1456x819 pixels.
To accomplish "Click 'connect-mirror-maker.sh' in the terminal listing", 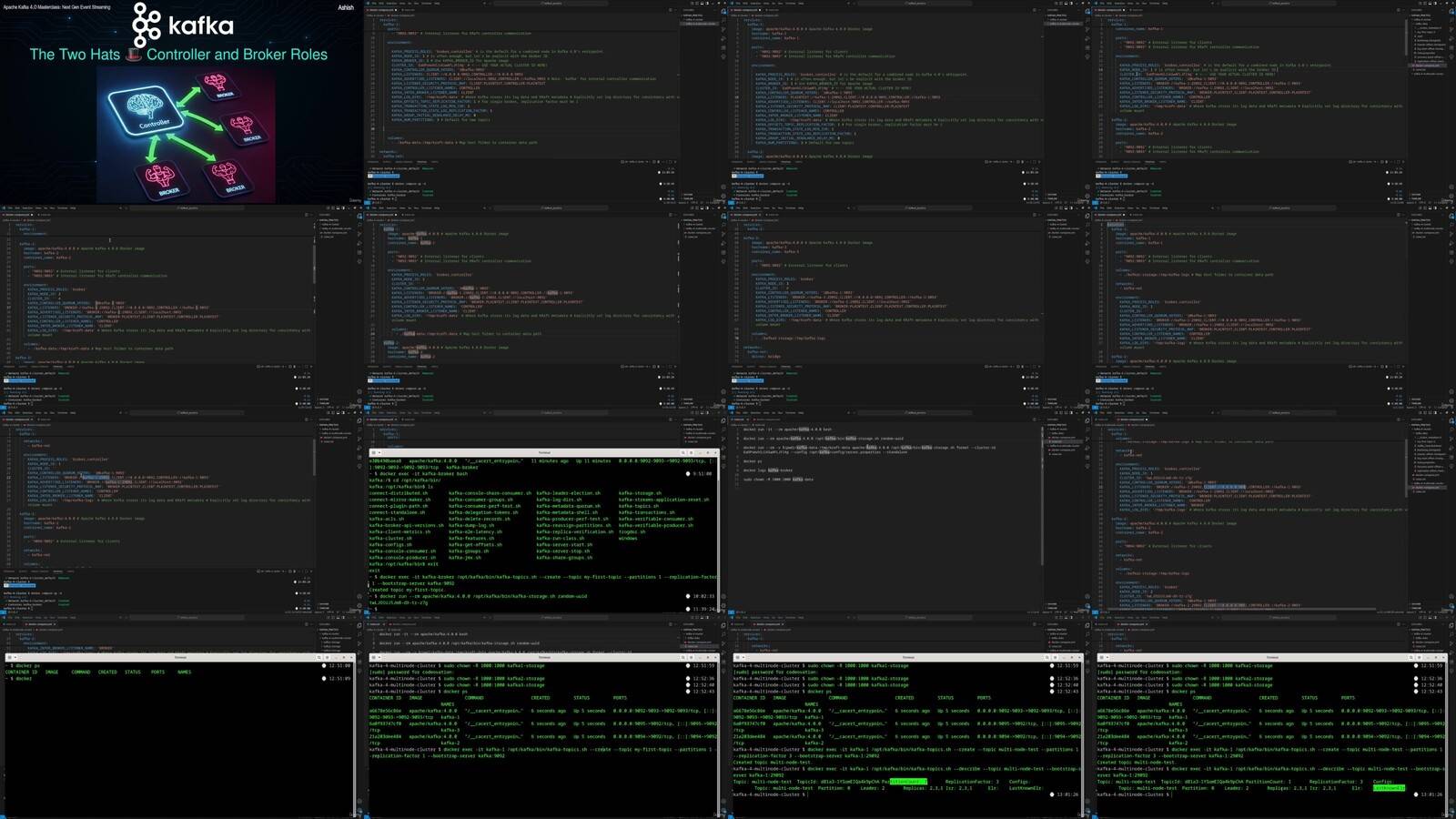I will pyautogui.click(x=400, y=500).
